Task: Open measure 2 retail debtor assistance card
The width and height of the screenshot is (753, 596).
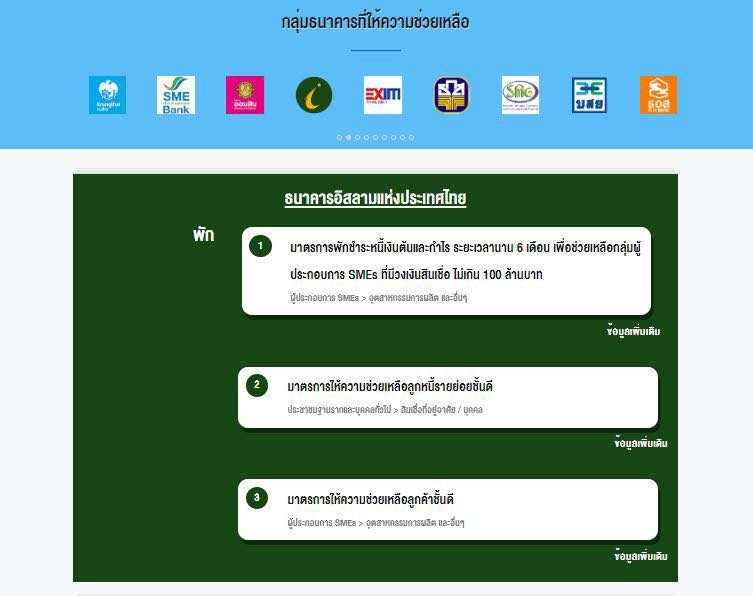Action: pyautogui.click(x=447, y=397)
